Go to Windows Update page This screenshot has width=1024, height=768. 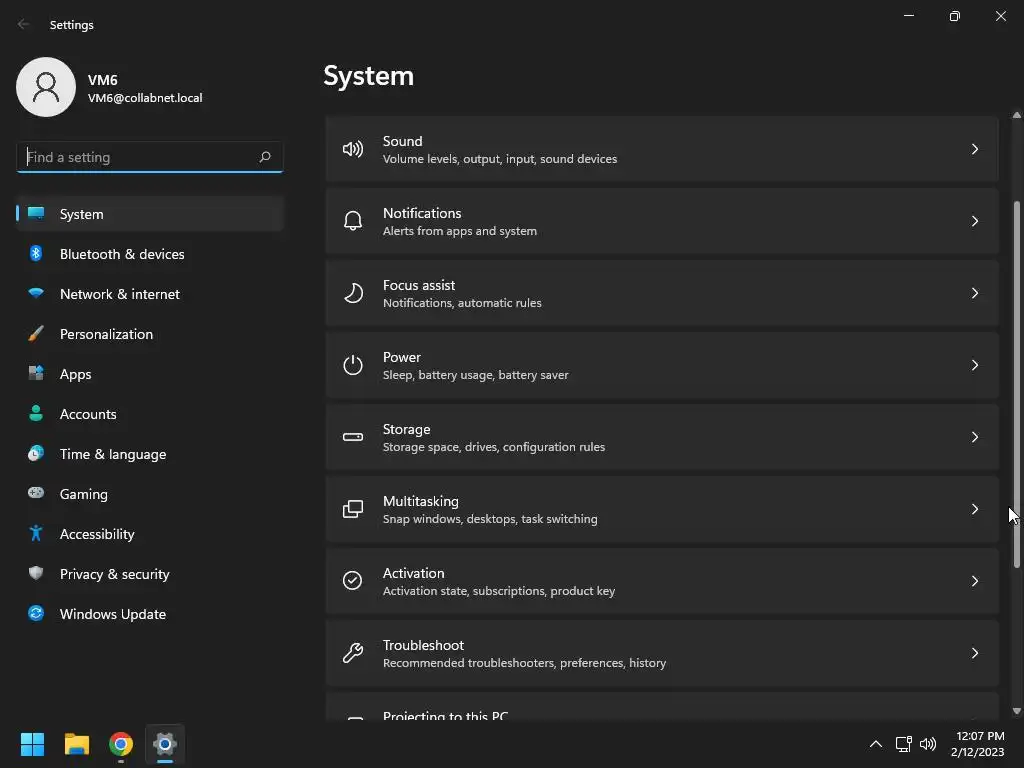click(x=113, y=614)
